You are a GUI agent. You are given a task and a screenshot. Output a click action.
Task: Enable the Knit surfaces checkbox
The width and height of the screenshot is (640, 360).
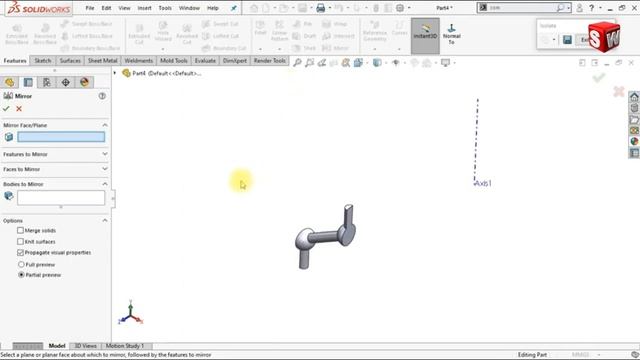[x=20, y=242]
